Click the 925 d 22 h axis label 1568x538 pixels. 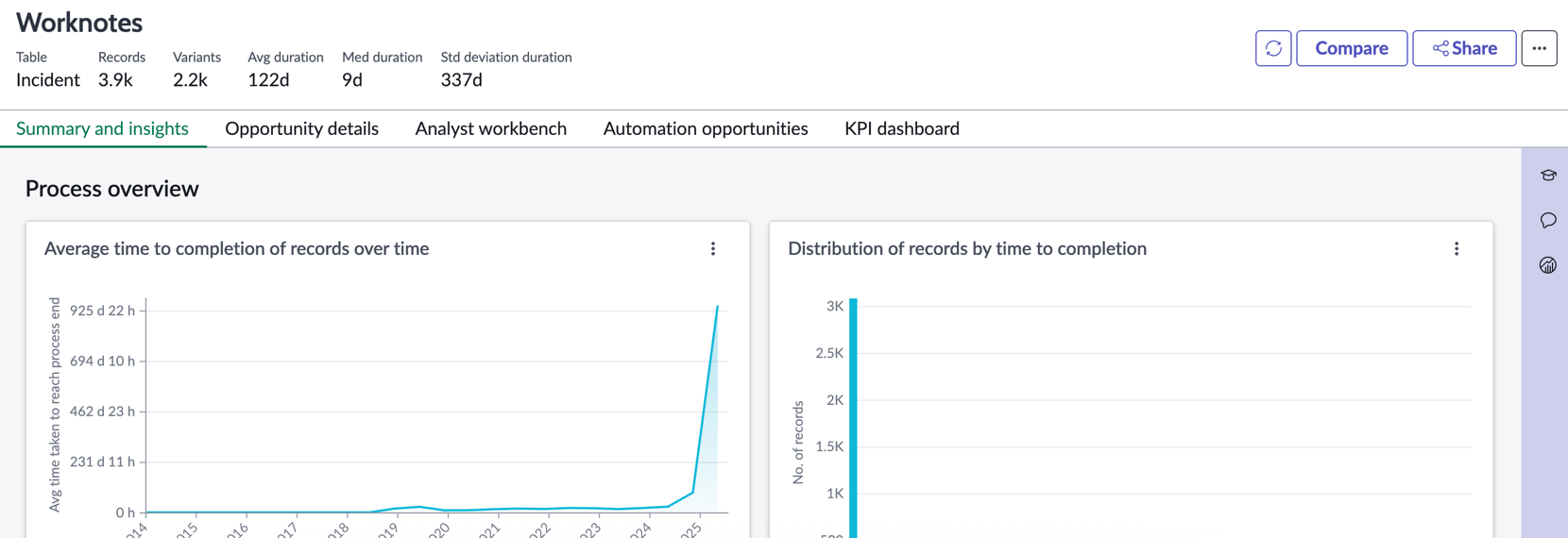point(102,311)
